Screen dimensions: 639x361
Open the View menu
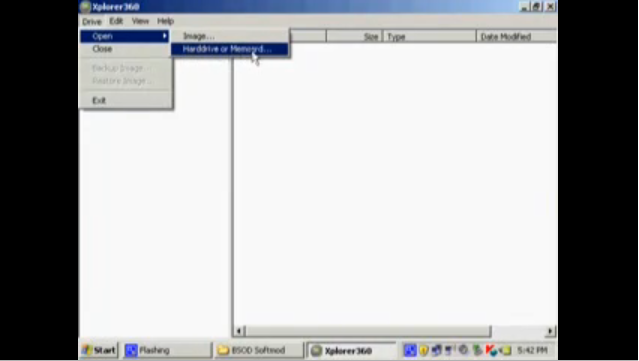point(140,21)
